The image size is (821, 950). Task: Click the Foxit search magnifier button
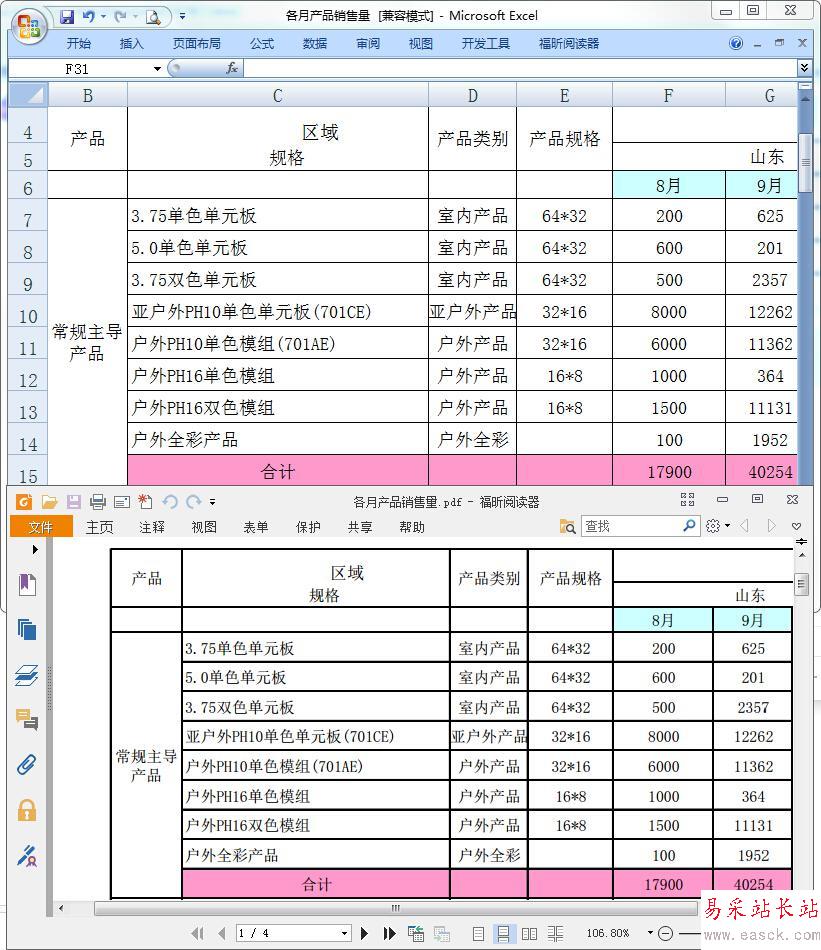pyautogui.click(x=690, y=526)
